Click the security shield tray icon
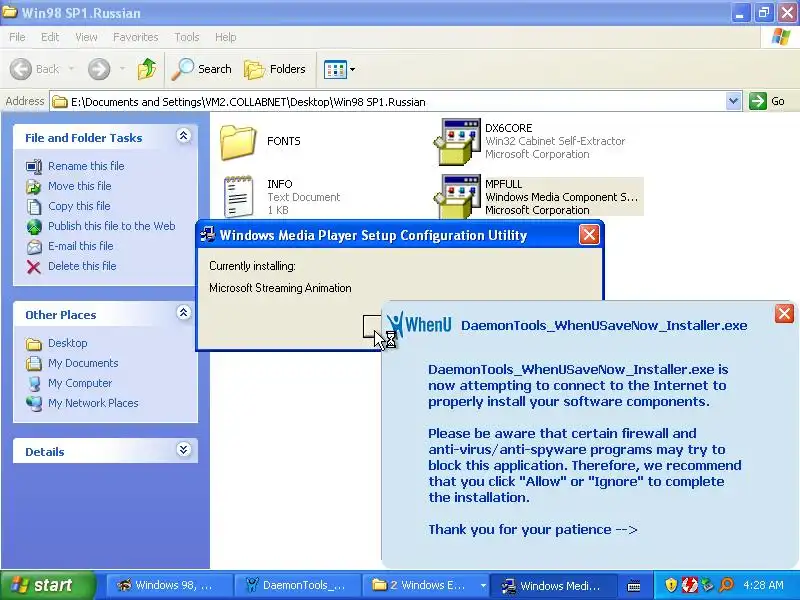This screenshot has width=800, height=600. click(671, 585)
